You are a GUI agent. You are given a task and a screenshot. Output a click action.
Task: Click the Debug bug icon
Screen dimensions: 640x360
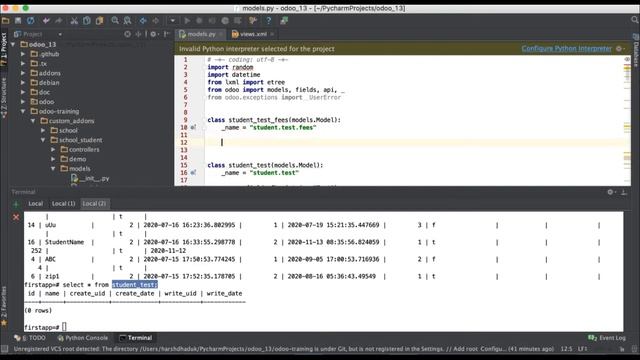point(199,20)
